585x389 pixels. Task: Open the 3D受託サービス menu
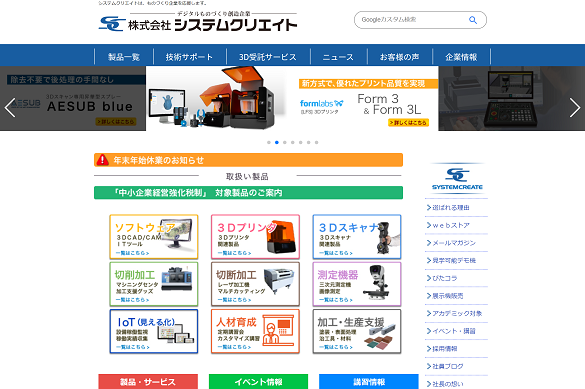tap(268, 57)
